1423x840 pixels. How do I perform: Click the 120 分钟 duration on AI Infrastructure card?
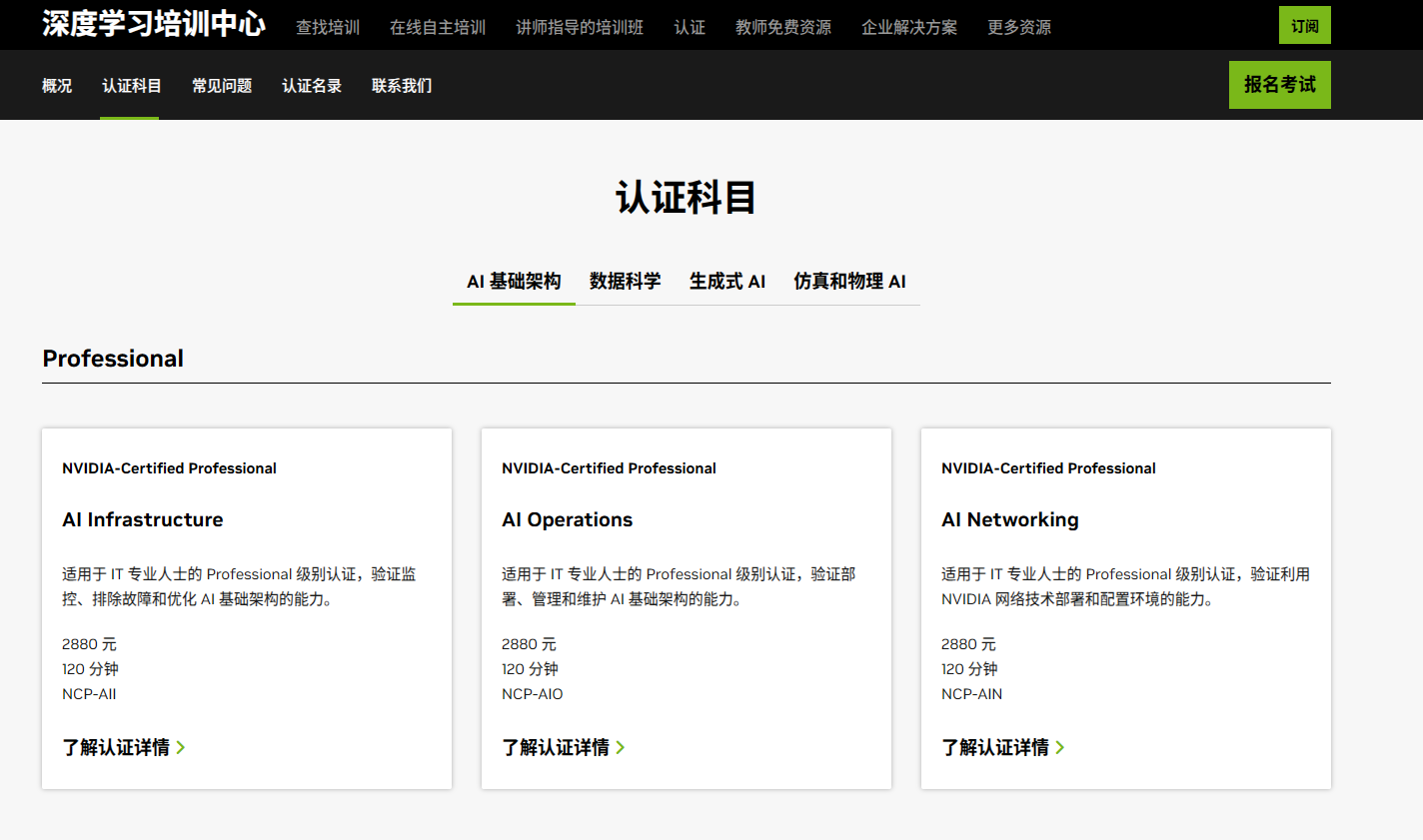pyautogui.click(x=90, y=669)
